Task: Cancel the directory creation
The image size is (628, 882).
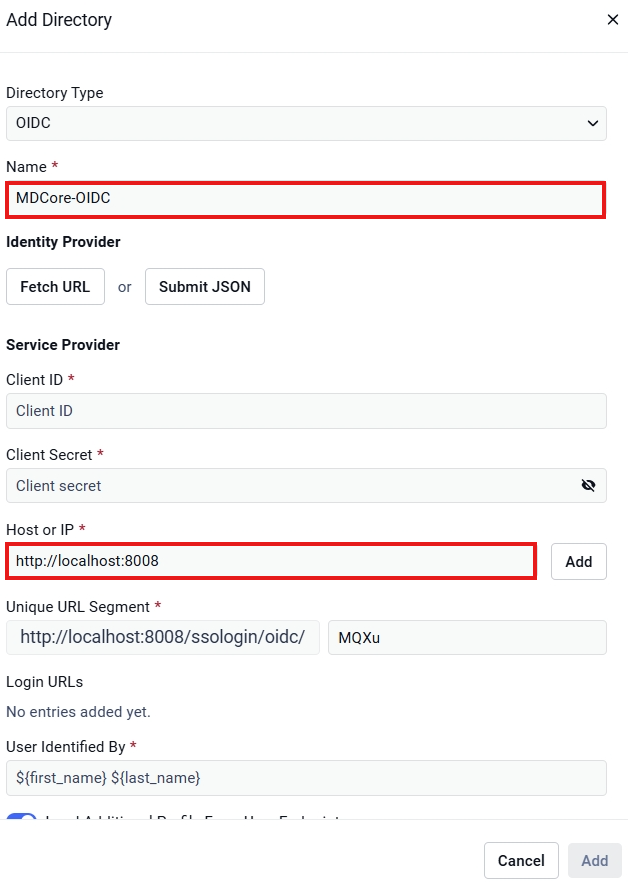Action: [521, 861]
